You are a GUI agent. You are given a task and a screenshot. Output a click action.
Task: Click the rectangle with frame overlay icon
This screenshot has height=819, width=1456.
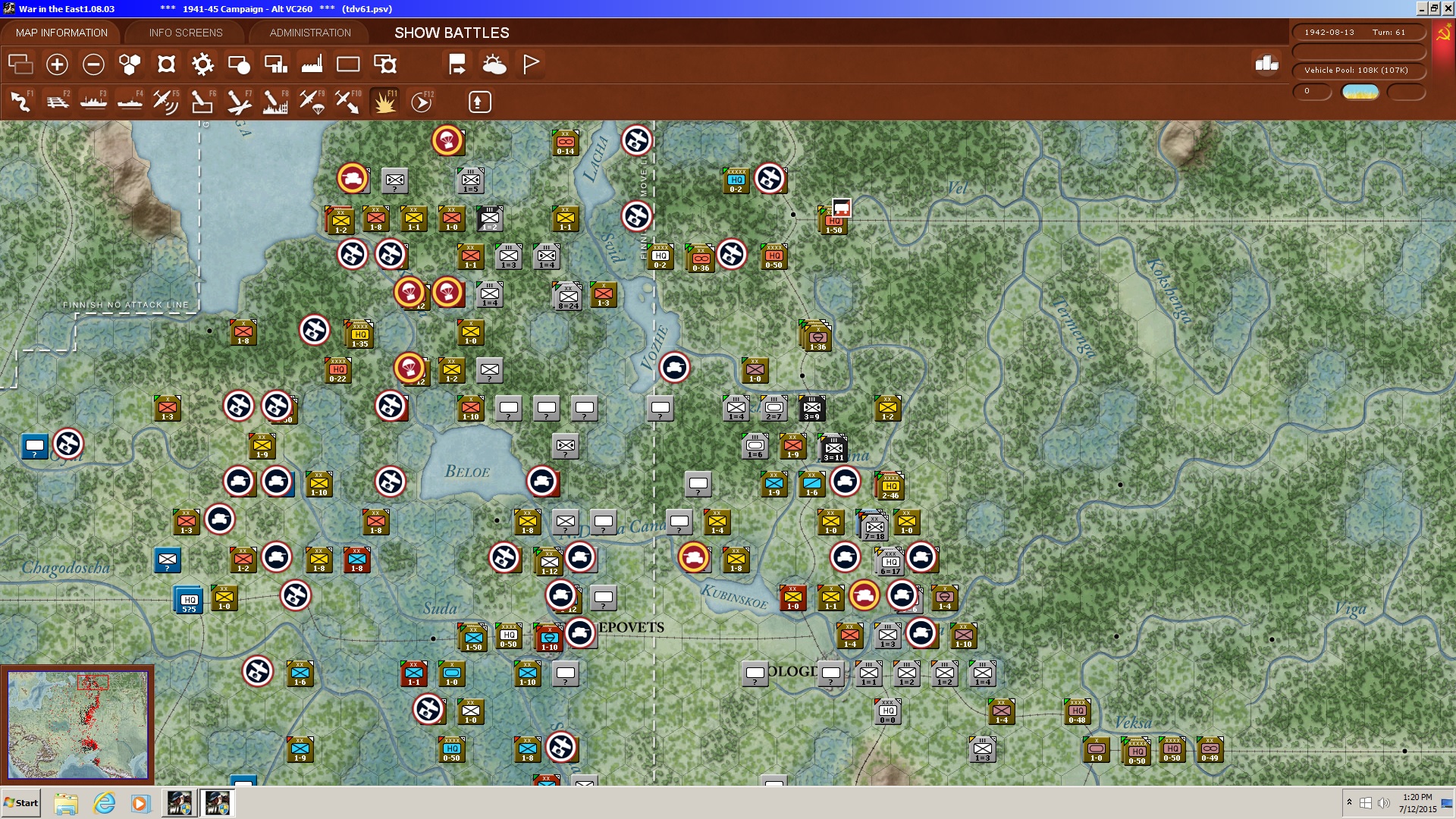point(385,64)
